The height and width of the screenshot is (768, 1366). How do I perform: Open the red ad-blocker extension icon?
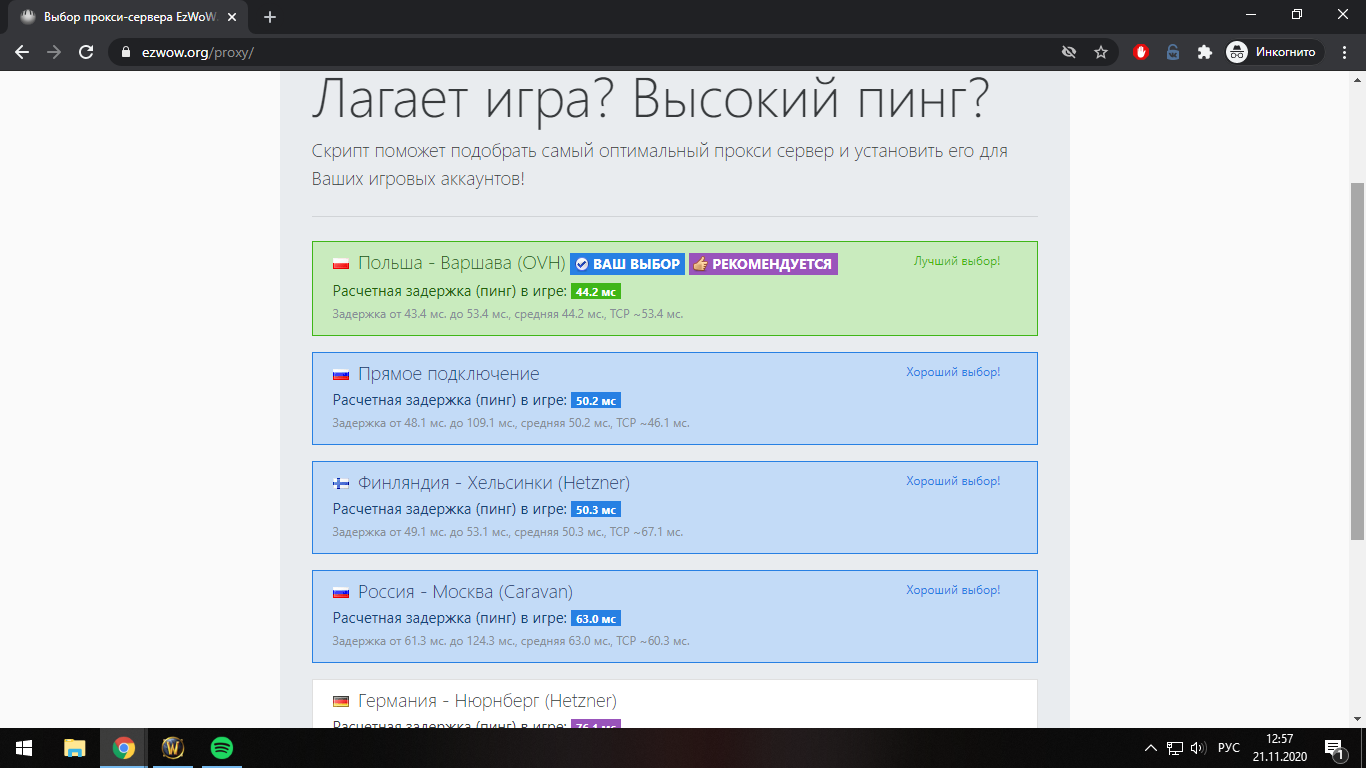[1141, 52]
